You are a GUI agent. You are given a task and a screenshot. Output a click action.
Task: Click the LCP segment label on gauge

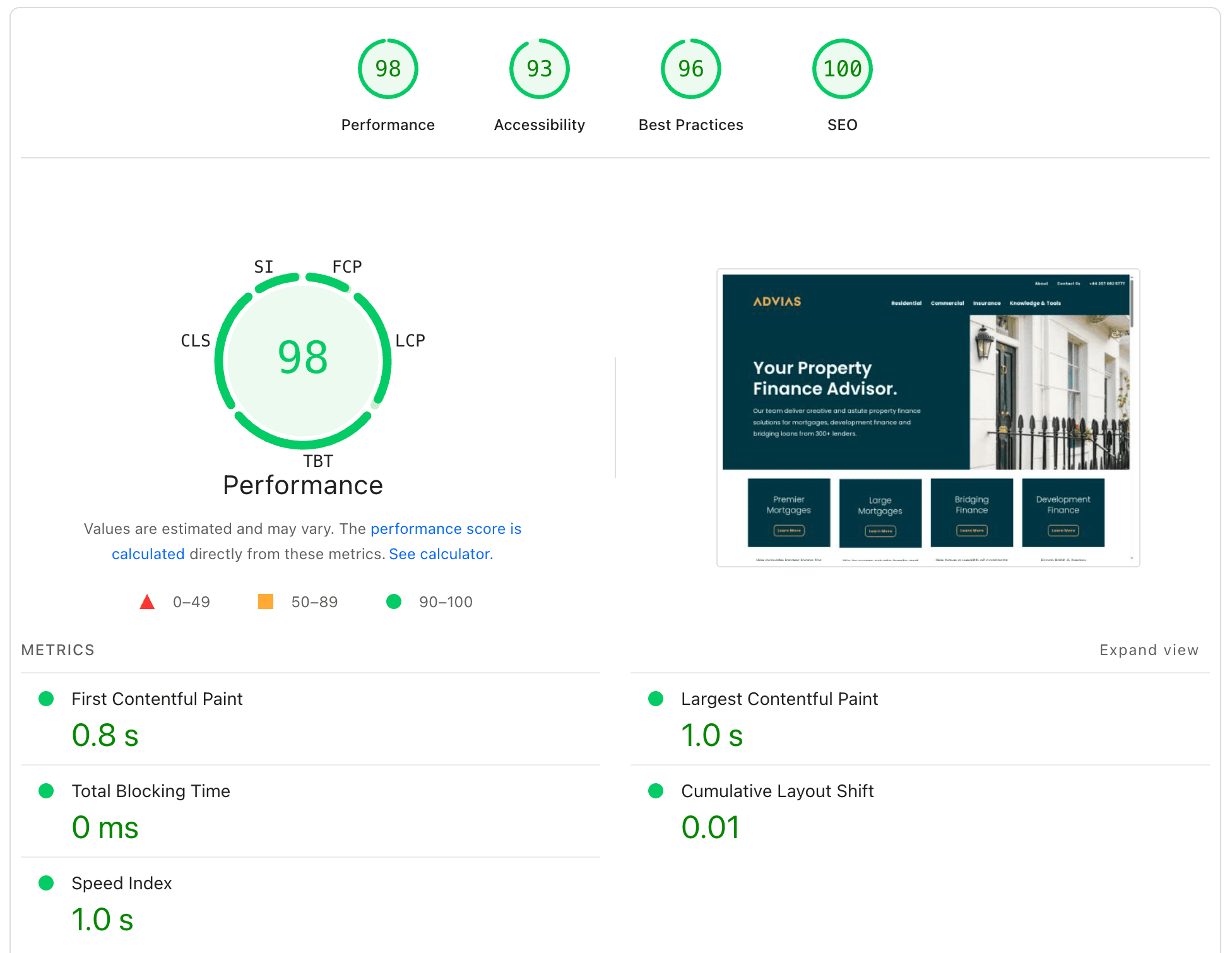410,341
